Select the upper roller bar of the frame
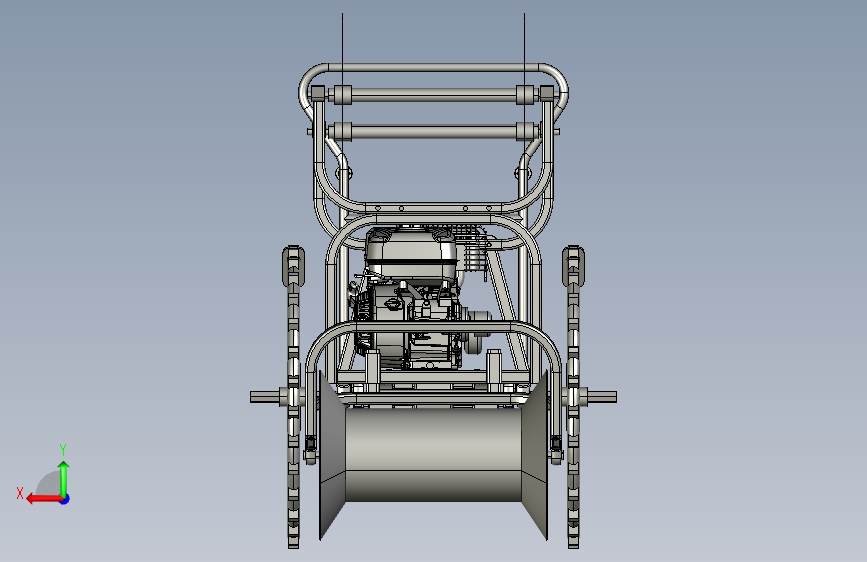Screen dimensions: 867x562 pos(434,95)
